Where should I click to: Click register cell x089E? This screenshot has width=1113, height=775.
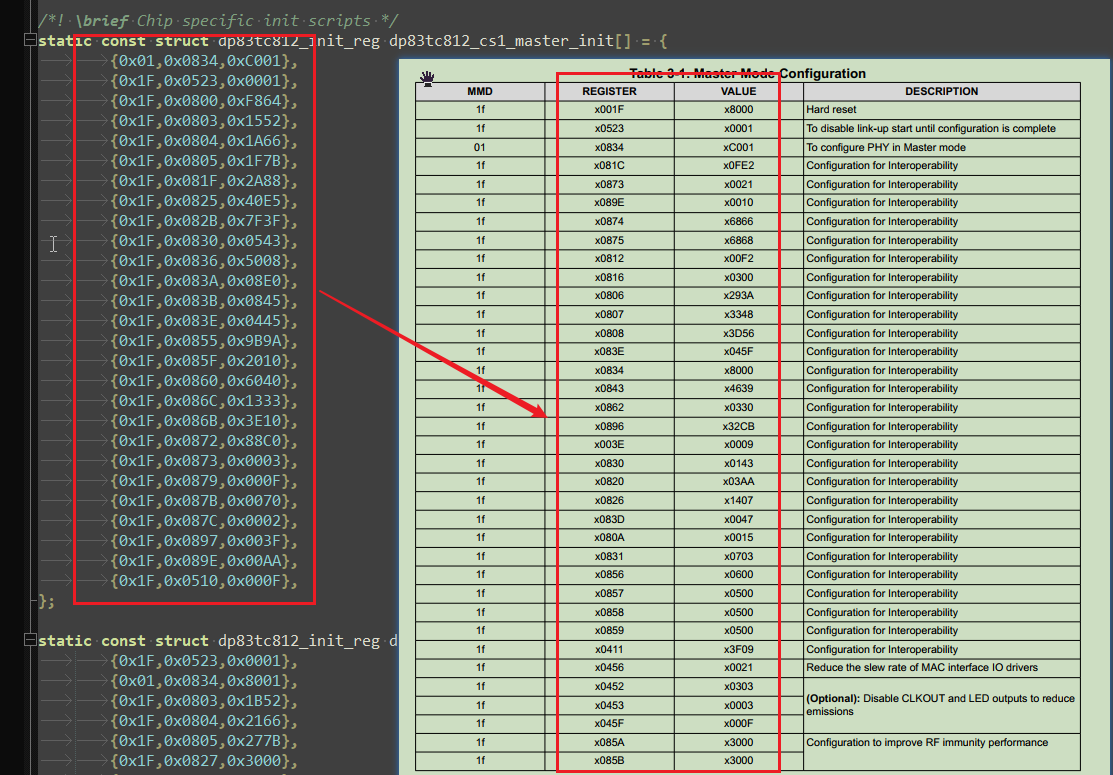tap(609, 202)
